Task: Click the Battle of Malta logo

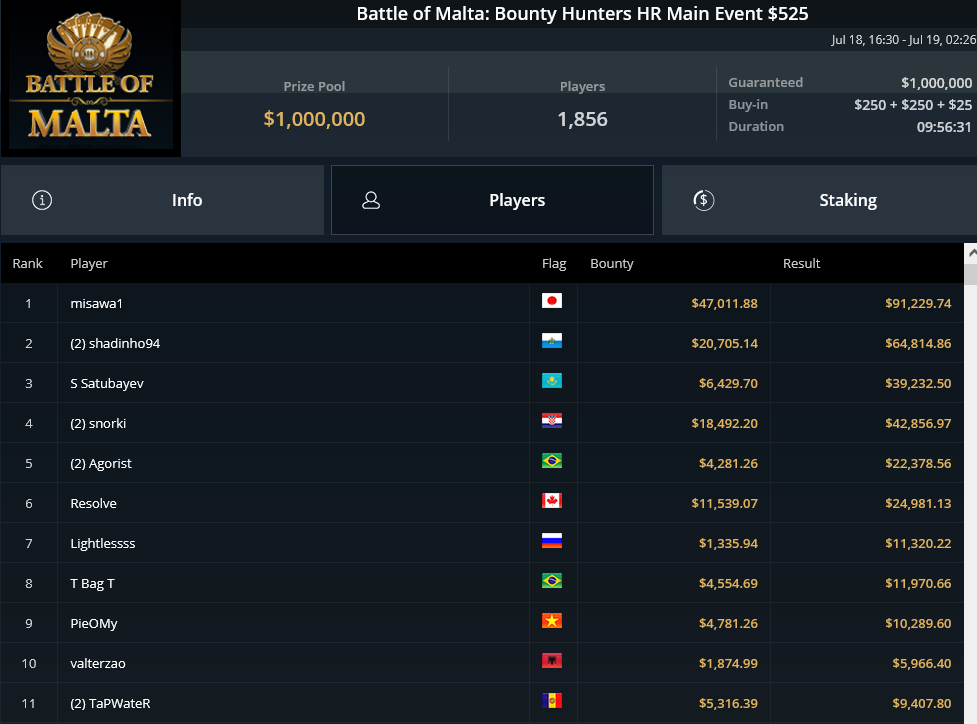Action: click(x=90, y=78)
